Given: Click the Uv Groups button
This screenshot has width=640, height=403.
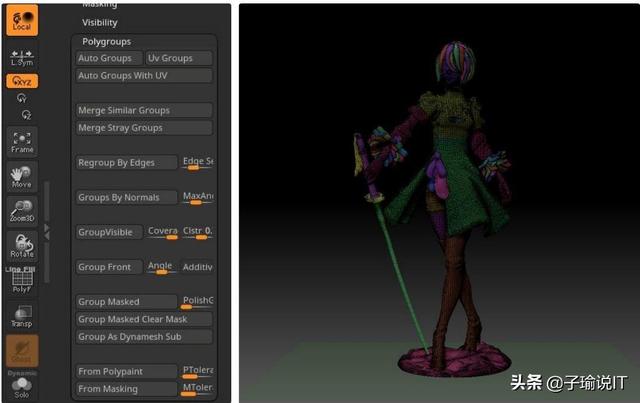Looking at the screenshot, I should (x=179, y=58).
